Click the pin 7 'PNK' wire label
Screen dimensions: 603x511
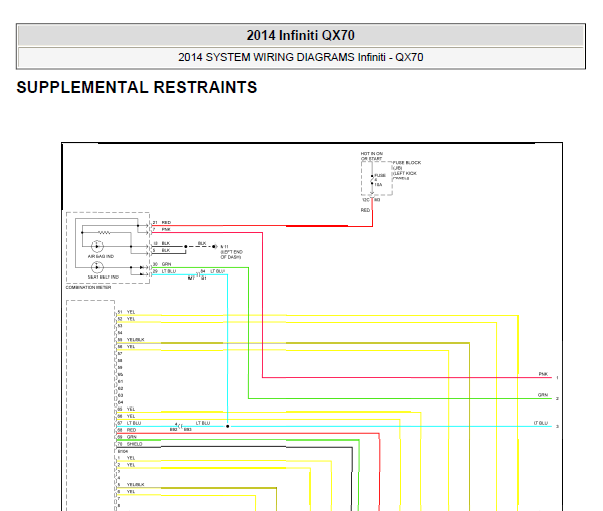pyautogui.click(x=166, y=230)
